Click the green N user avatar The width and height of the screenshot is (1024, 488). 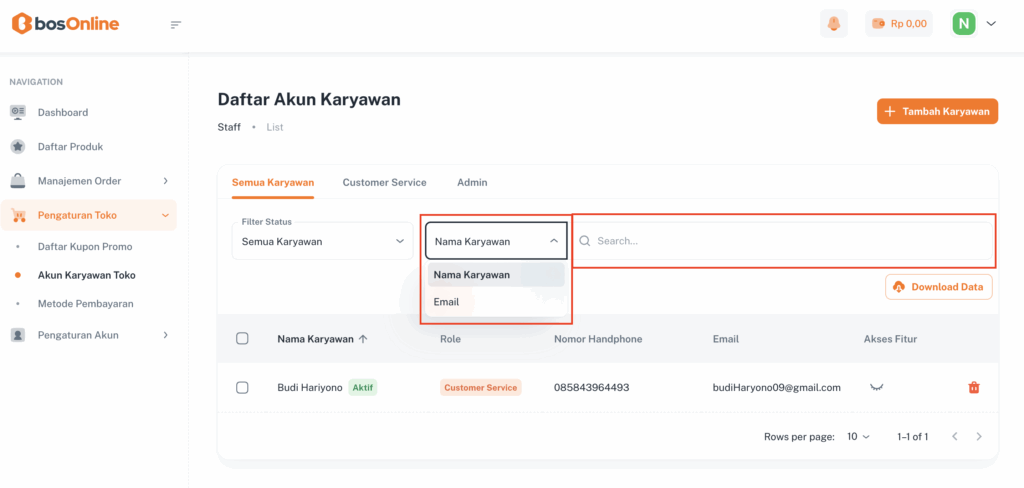pyautogui.click(x=963, y=24)
